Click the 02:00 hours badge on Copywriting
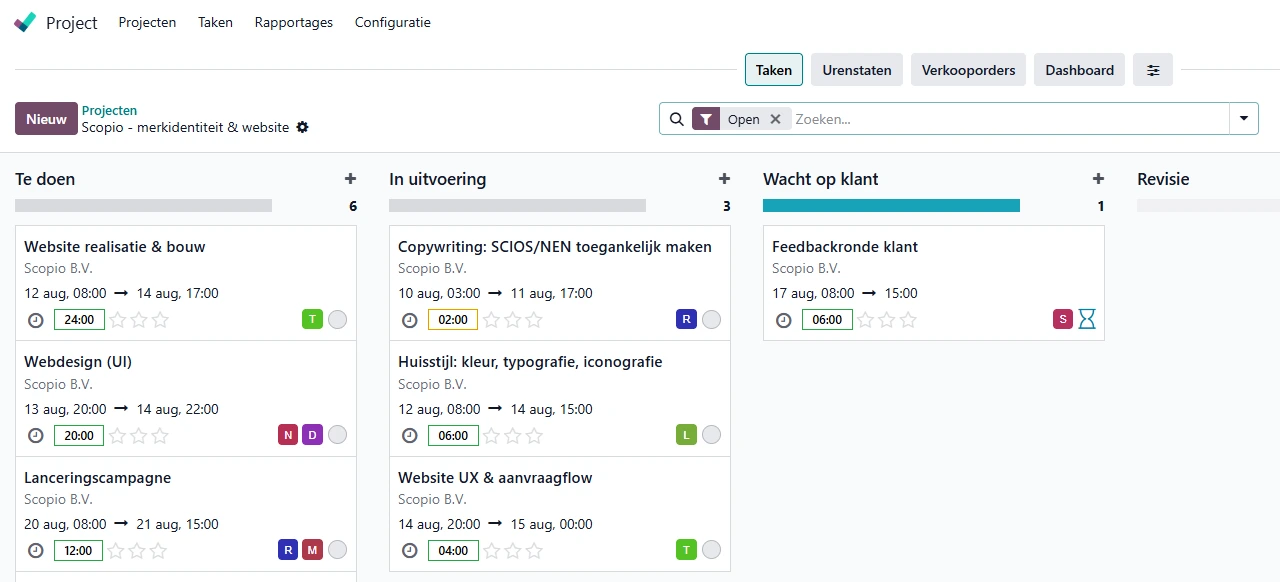Viewport: 1280px width, 582px height. click(x=453, y=320)
